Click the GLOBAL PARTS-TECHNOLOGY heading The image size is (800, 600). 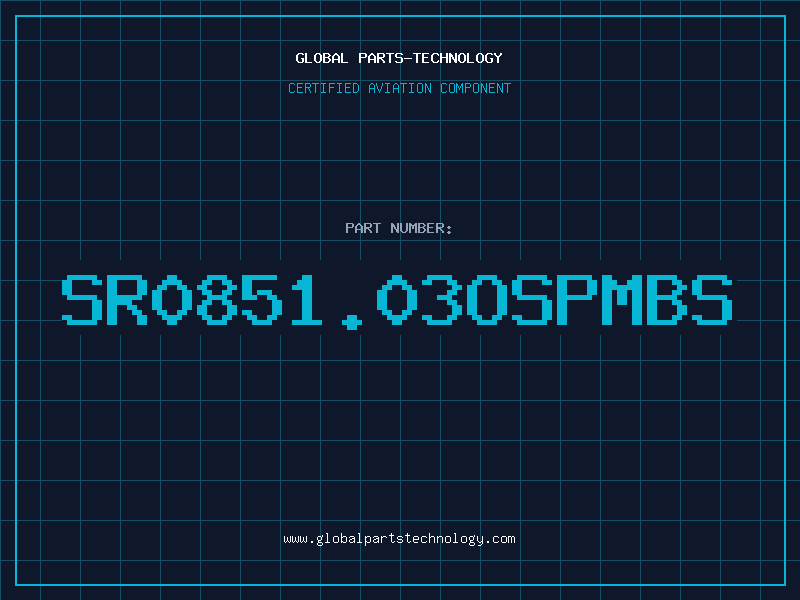coord(399,58)
